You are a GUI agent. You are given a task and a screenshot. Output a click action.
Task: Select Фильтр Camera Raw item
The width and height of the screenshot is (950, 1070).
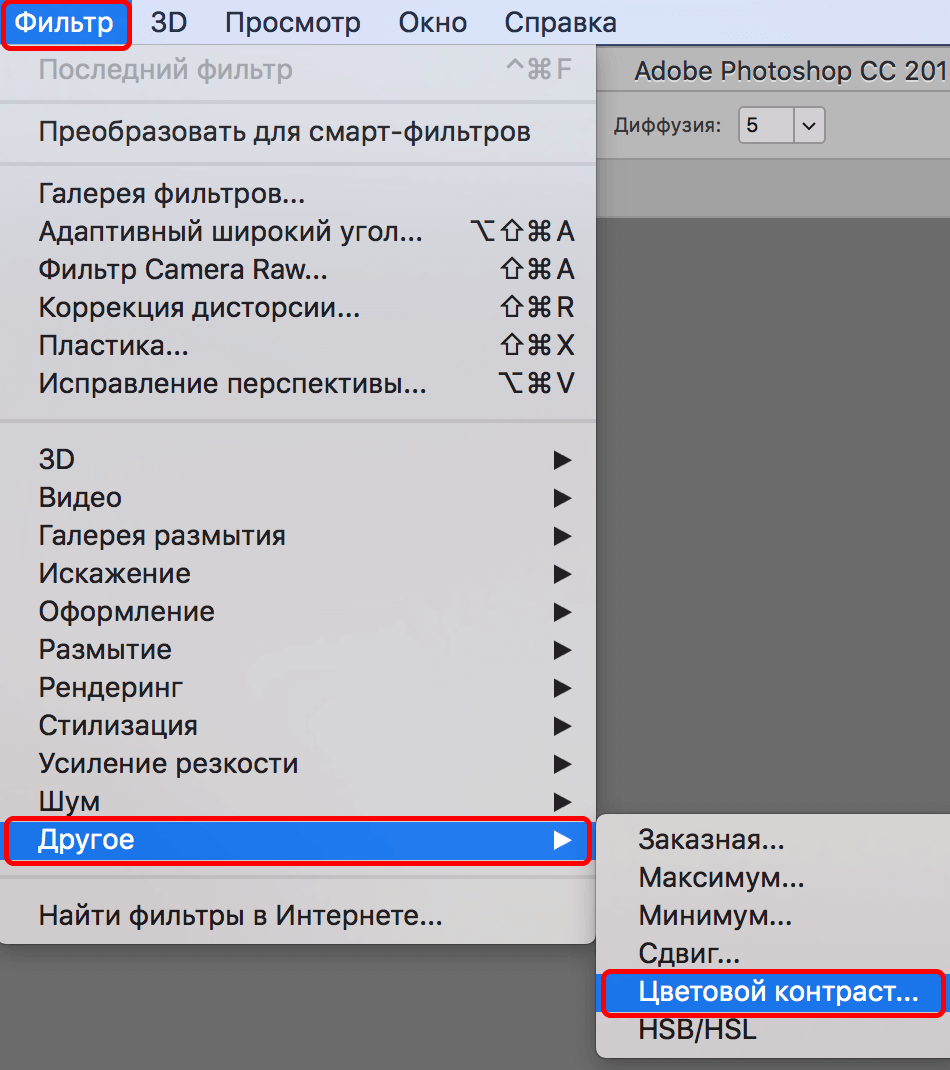183,270
